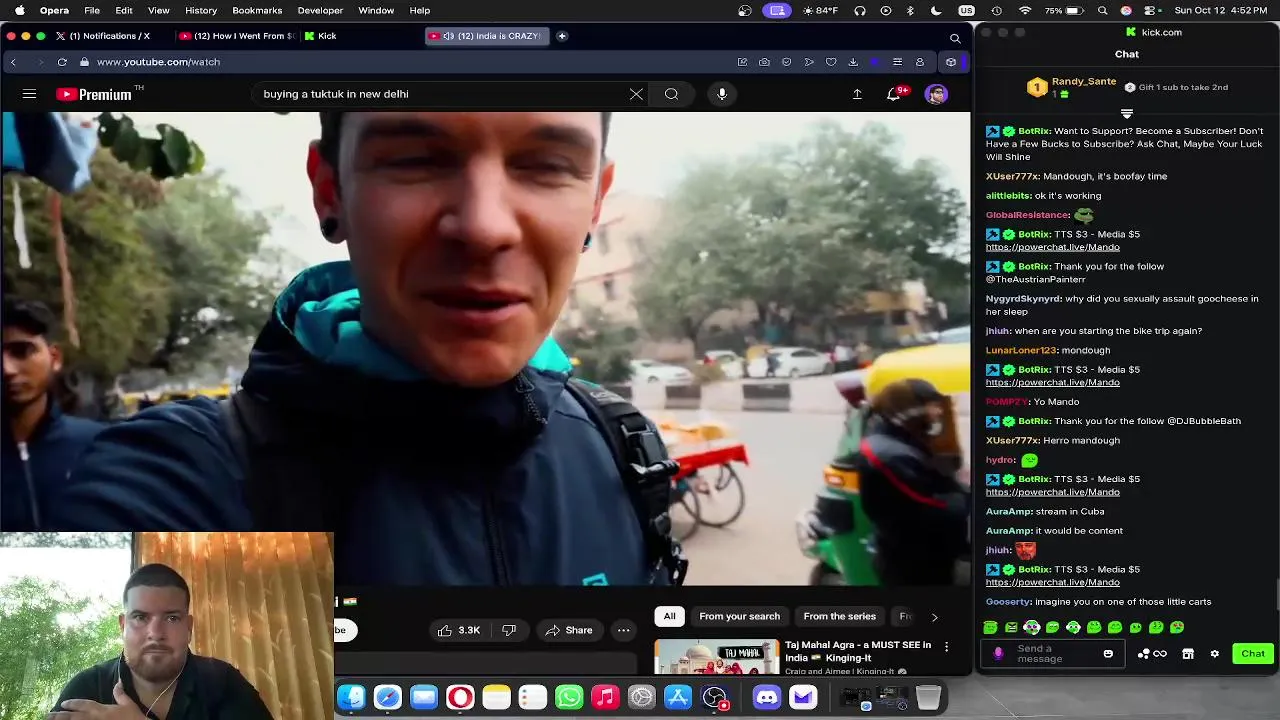Image resolution: width=1280 pixels, height=720 pixels.
Task: Open Kick chat settings gear
Action: click(x=1214, y=654)
